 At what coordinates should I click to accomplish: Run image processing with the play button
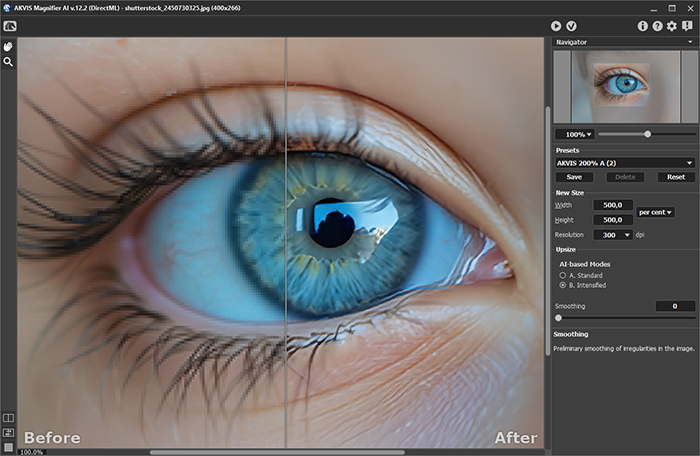[556, 26]
